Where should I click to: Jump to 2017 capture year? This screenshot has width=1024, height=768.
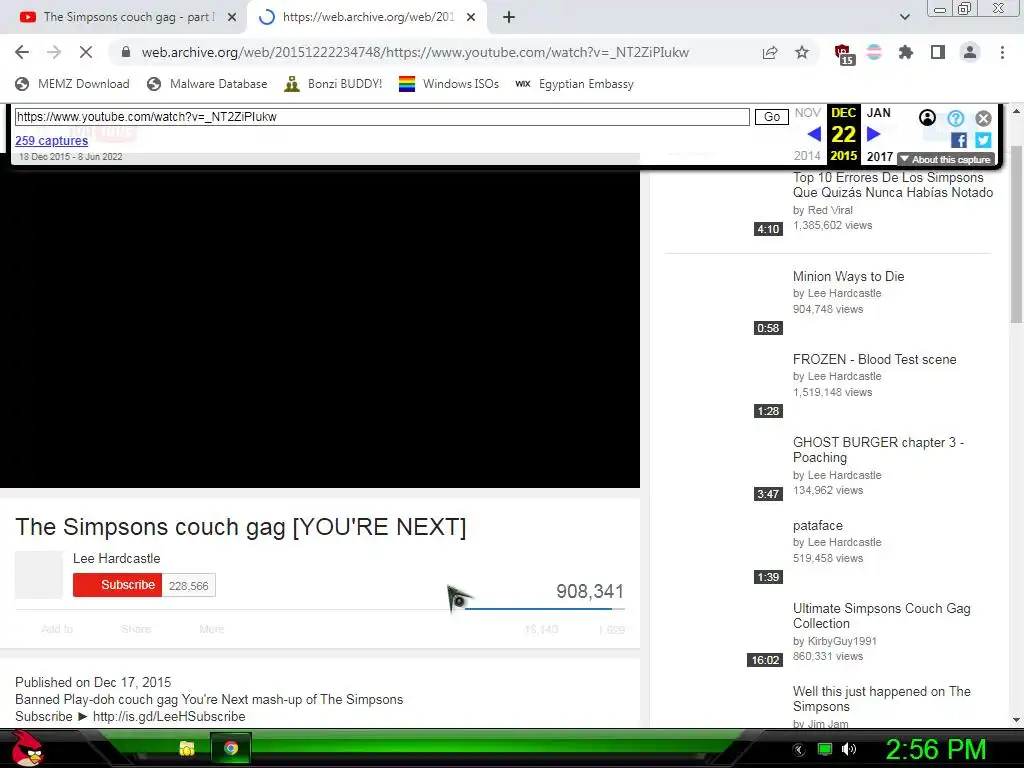pyautogui.click(x=880, y=156)
